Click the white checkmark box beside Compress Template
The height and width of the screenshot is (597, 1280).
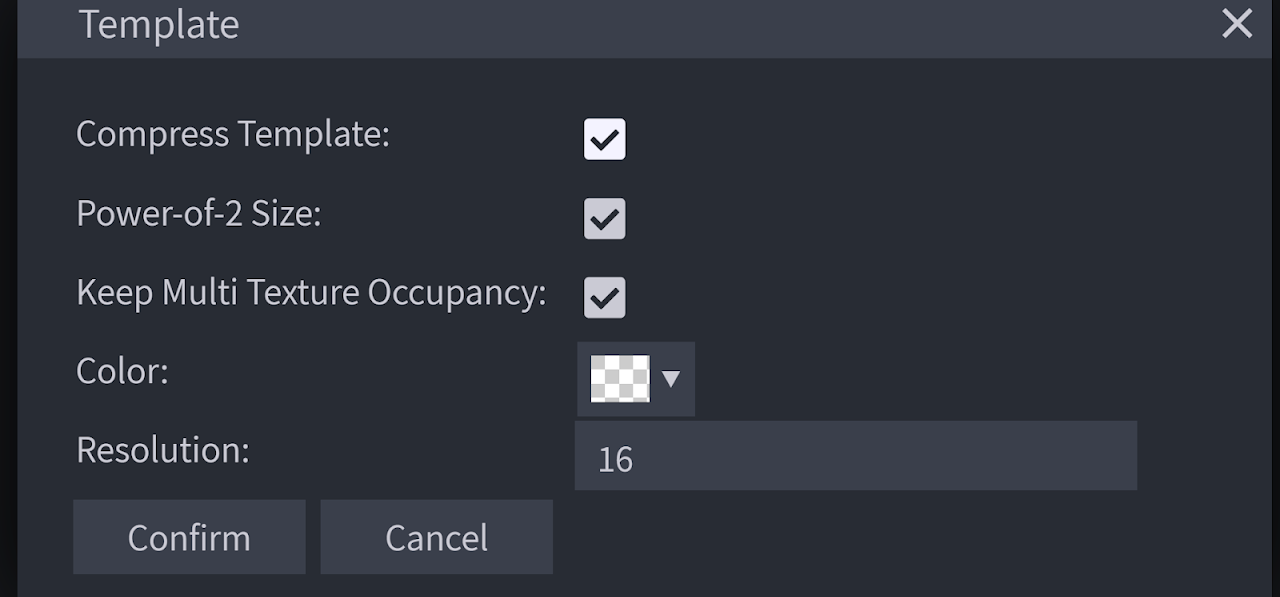click(605, 140)
